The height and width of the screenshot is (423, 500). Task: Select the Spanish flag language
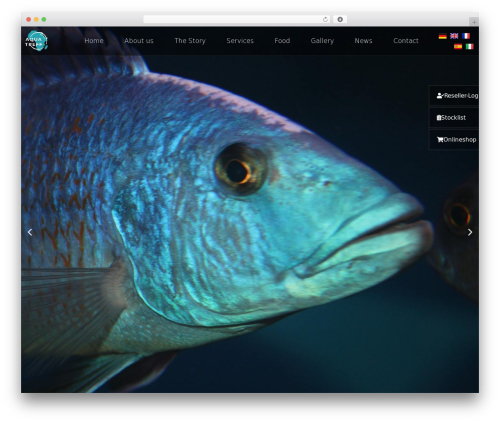click(458, 46)
